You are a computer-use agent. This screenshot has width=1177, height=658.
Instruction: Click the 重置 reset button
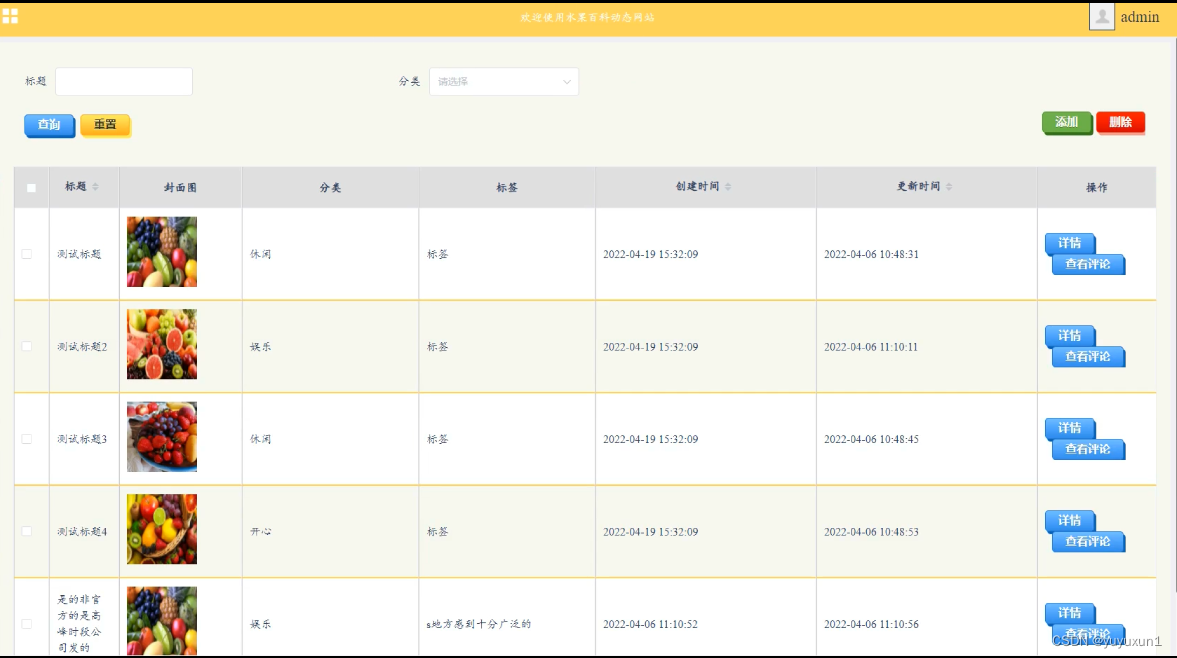[x=105, y=125]
